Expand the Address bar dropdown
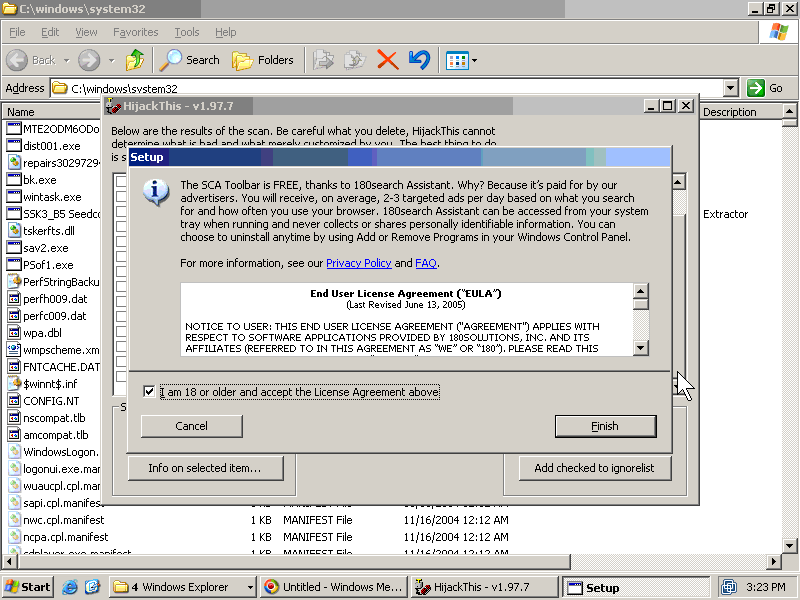This screenshot has height=600, width=800. (x=731, y=88)
